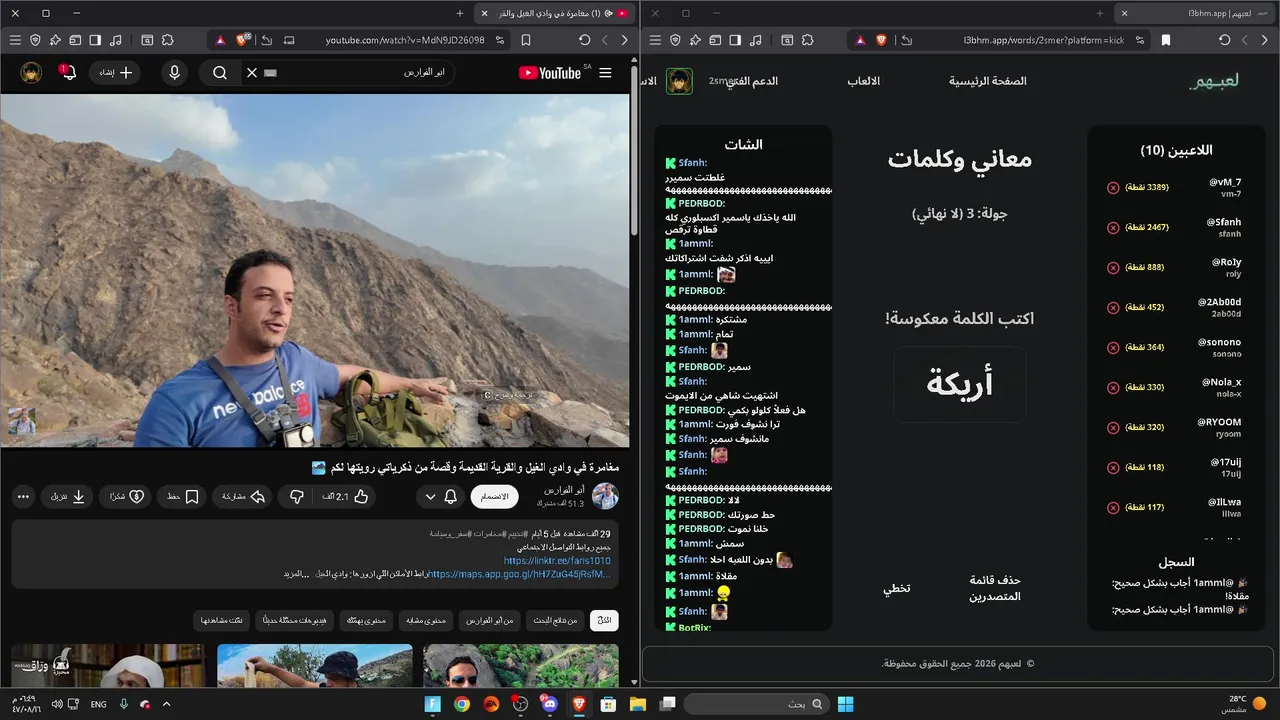
Task: Click the taskbar search box بحث
Action: [x=757, y=704]
